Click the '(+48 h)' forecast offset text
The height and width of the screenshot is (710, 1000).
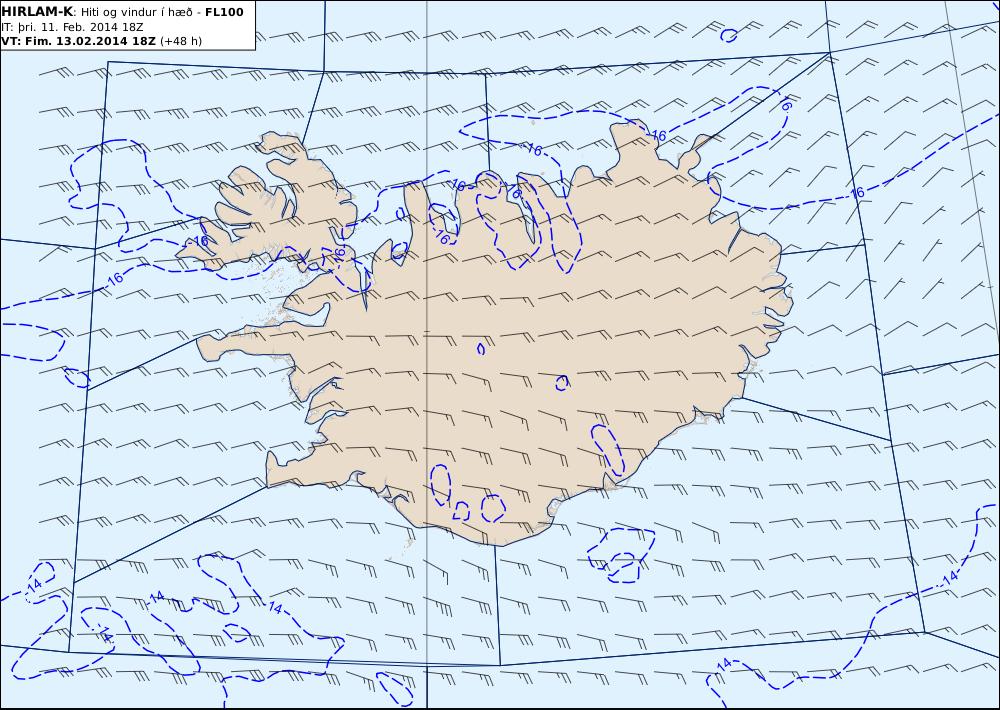(180, 41)
